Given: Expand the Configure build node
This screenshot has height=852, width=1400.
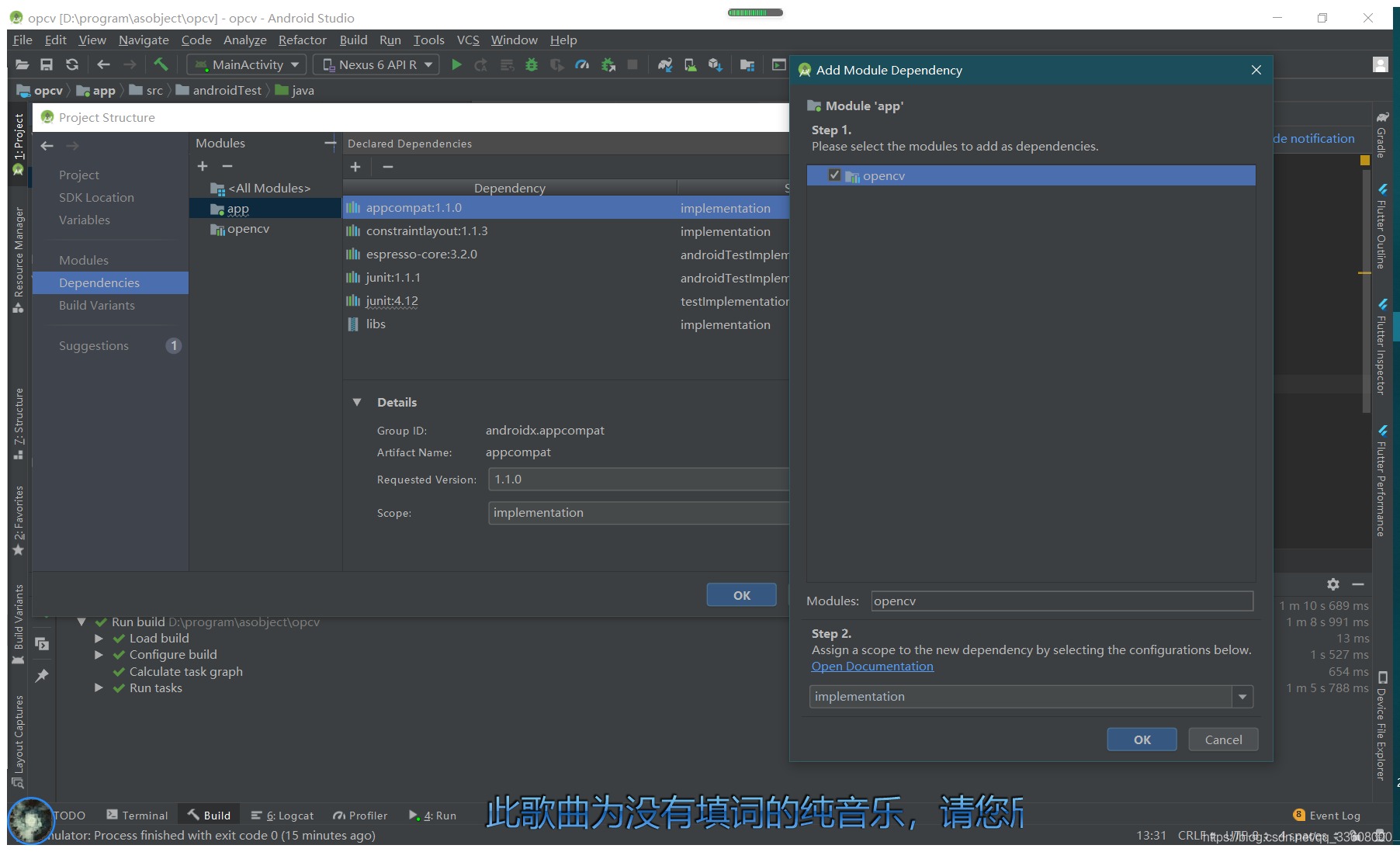Looking at the screenshot, I should (x=99, y=655).
